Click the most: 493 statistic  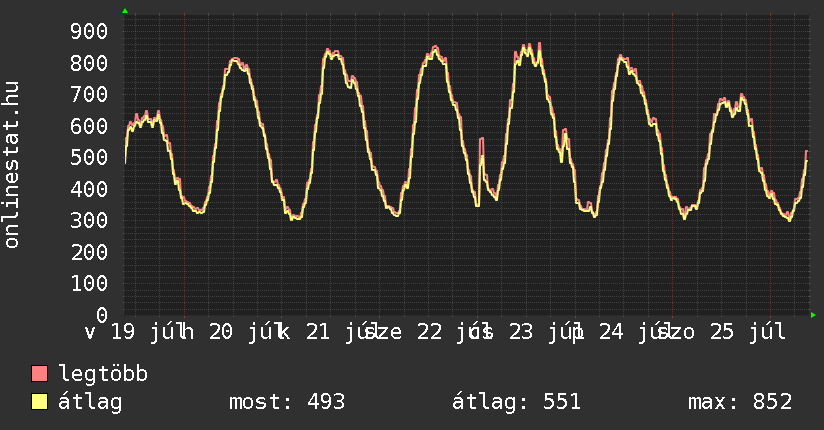[287, 402]
